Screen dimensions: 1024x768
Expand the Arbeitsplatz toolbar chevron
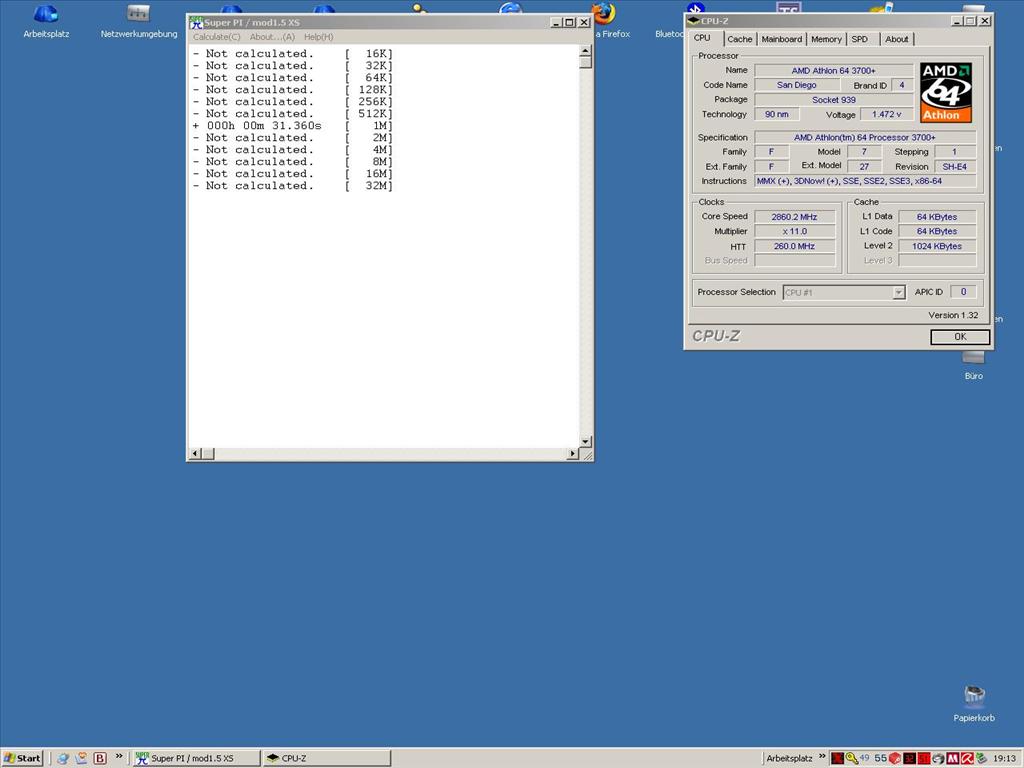pos(822,756)
